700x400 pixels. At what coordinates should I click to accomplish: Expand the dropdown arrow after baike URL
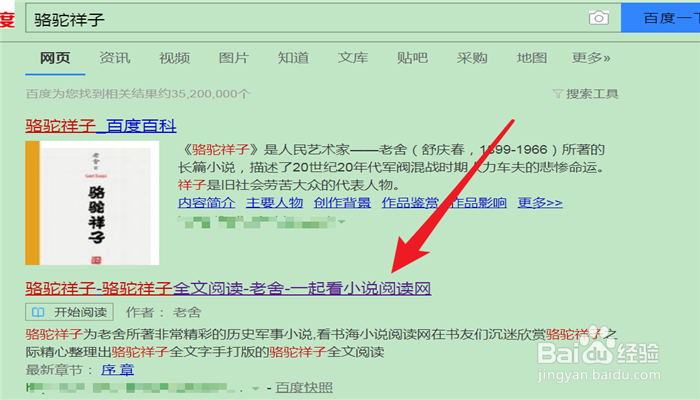click(x=342, y=222)
